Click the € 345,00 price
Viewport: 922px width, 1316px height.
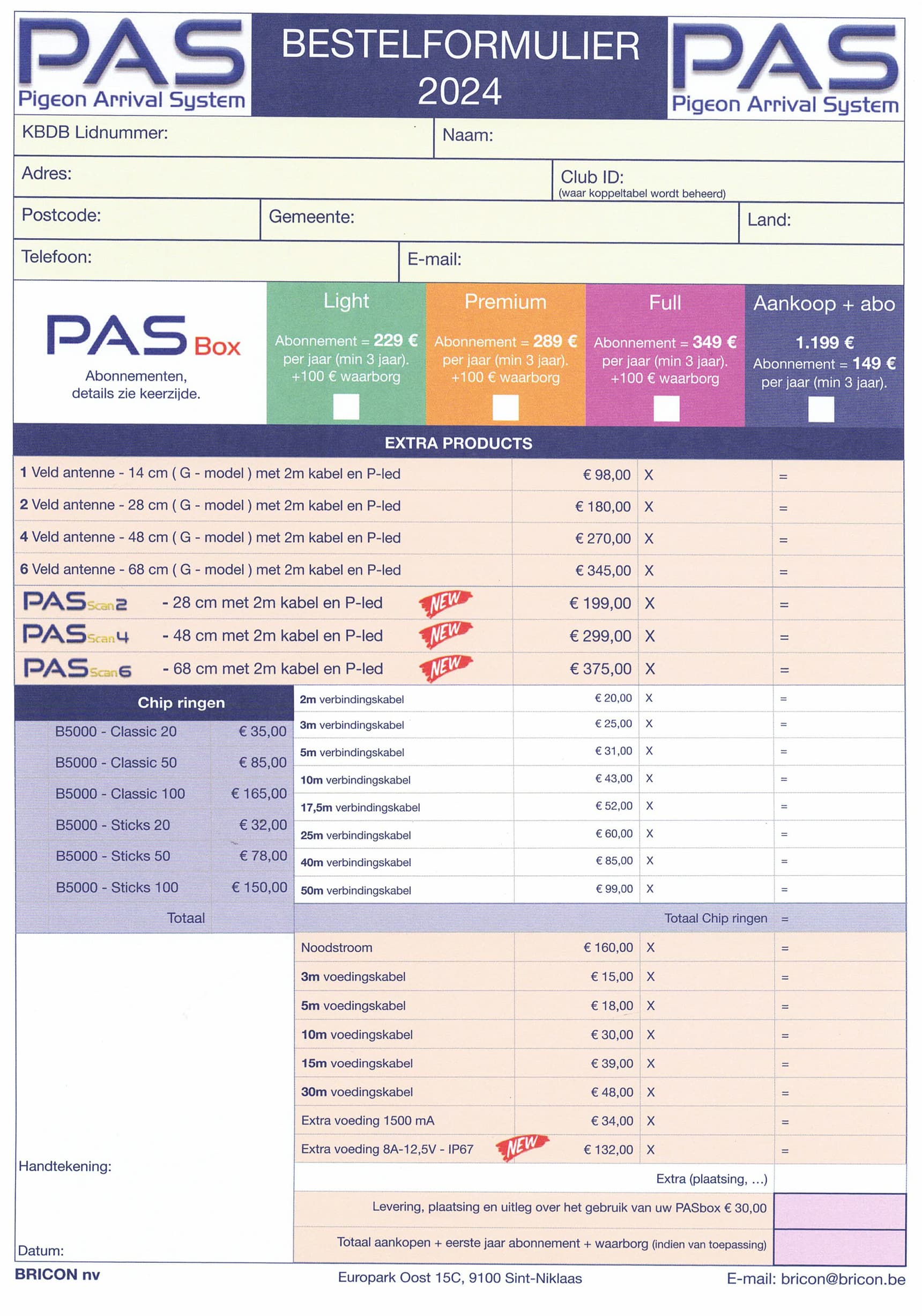603,571
